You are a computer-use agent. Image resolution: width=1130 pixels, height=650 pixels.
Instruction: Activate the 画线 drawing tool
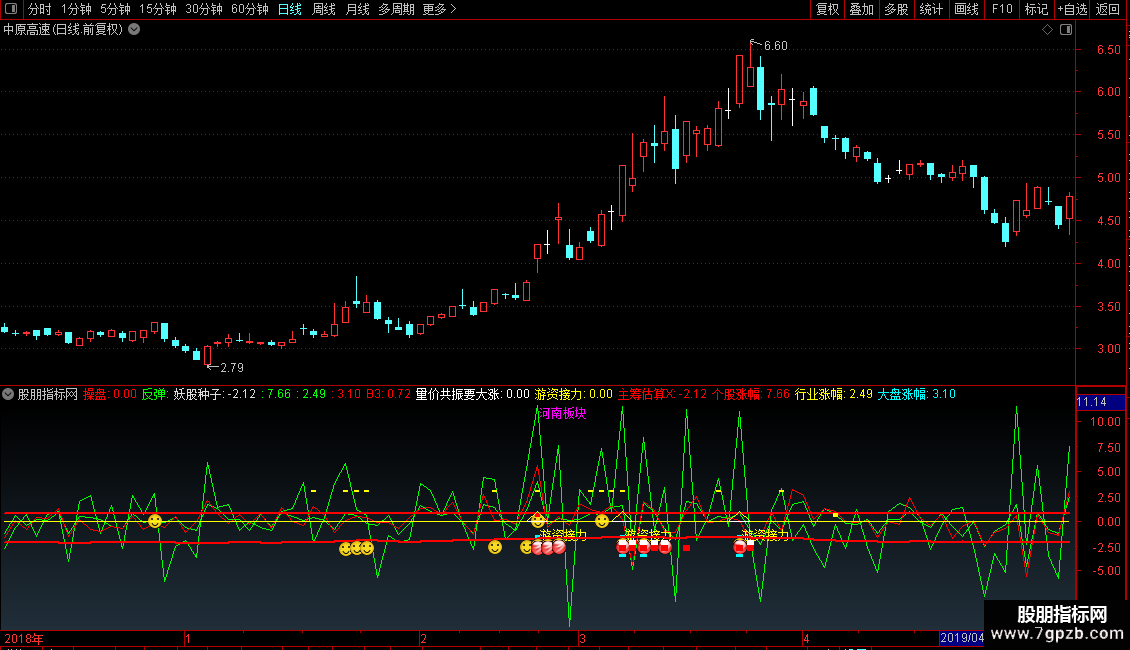click(966, 9)
